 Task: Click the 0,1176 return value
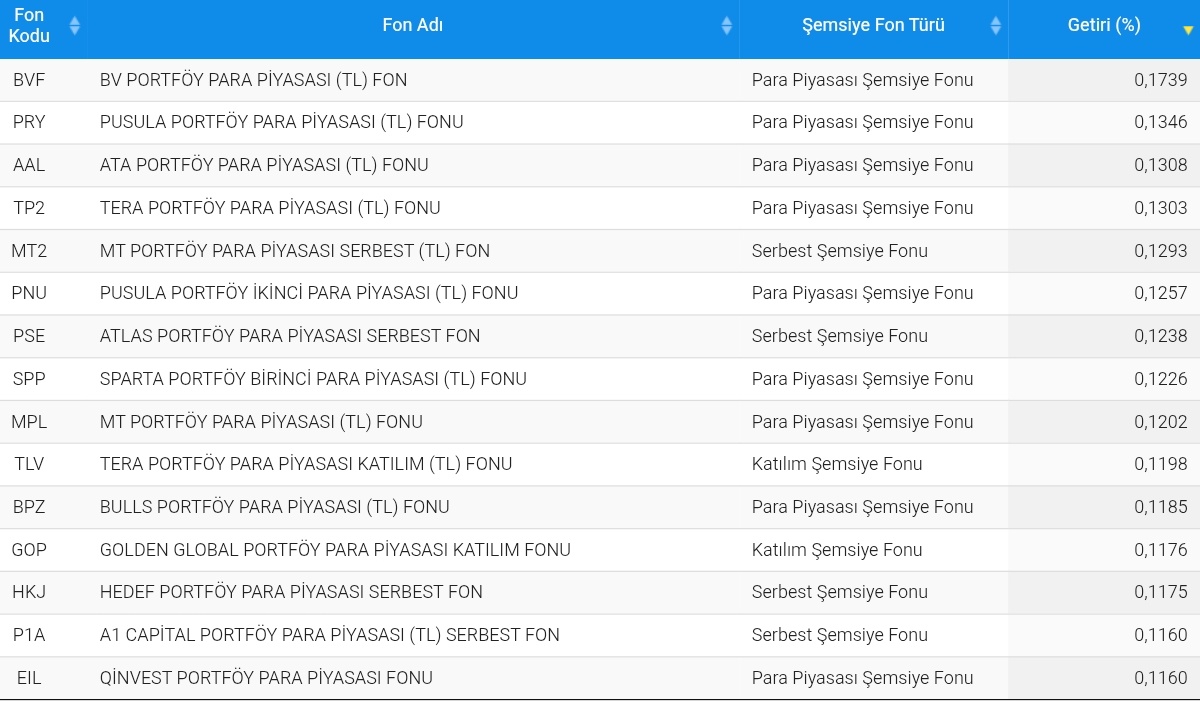coord(1161,550)
